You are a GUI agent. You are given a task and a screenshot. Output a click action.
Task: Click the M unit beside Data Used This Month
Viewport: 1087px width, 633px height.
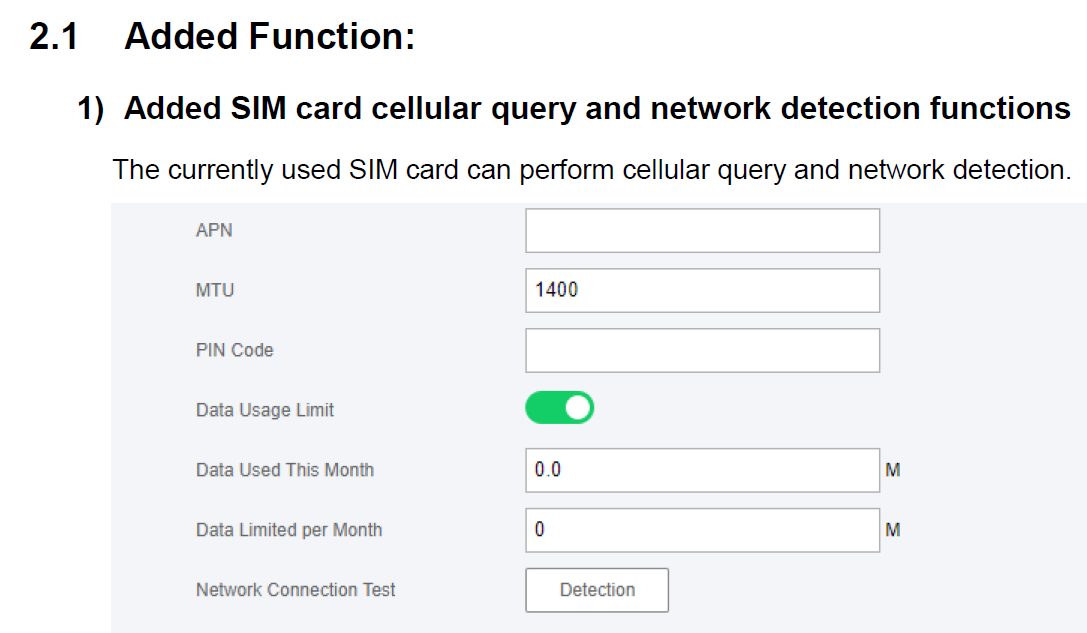click(x=893, y=470)
